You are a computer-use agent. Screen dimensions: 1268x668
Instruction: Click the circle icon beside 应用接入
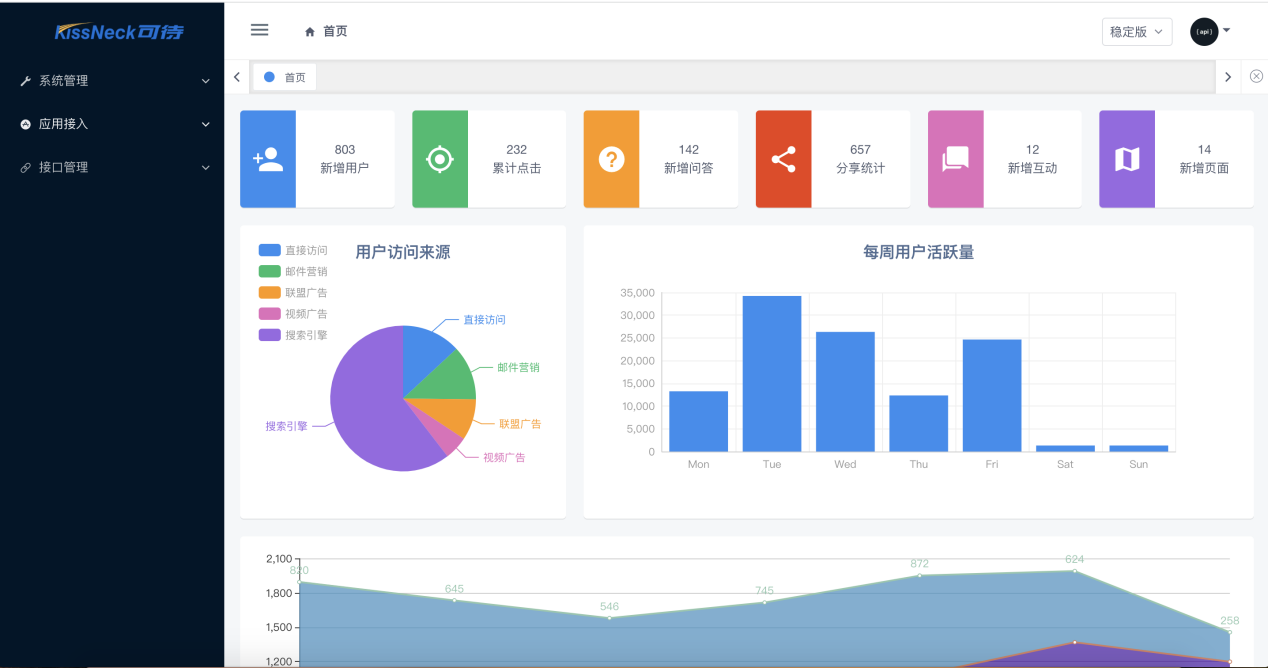(25, 124)
